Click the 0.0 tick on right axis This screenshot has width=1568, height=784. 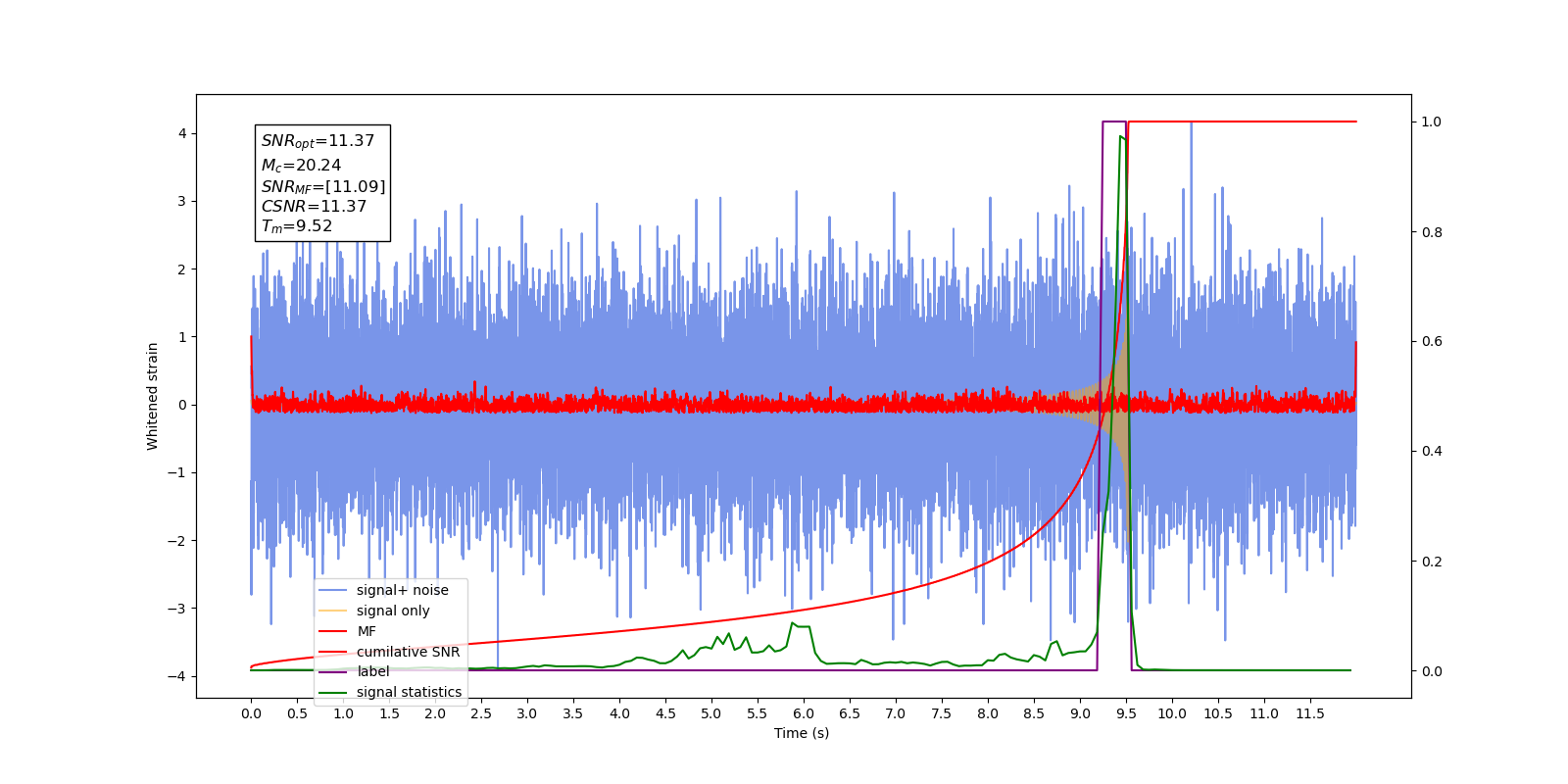[1432, 671]
